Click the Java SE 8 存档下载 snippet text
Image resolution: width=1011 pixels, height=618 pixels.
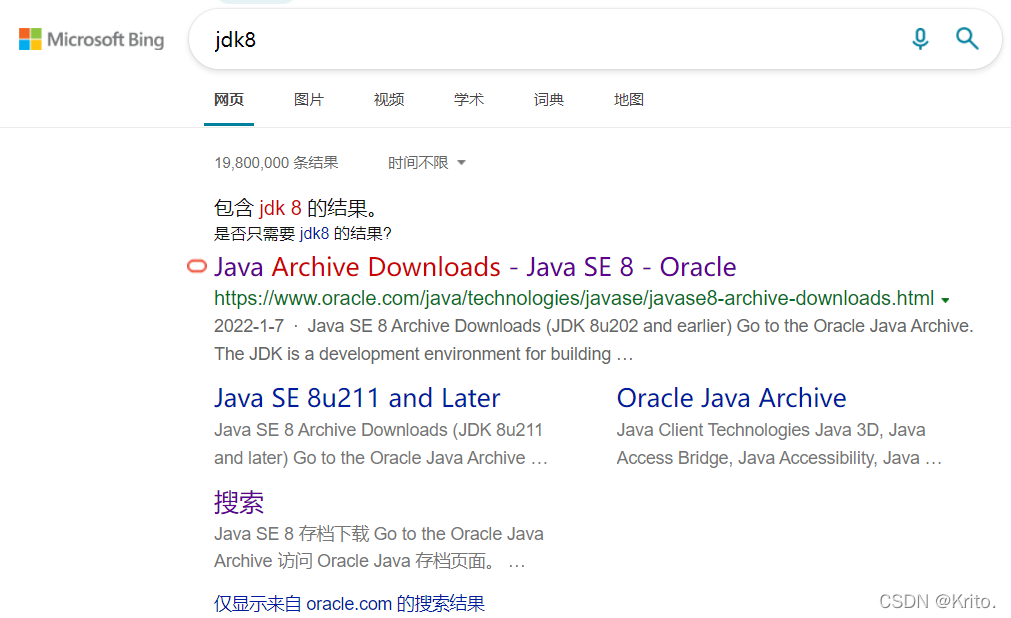379,548
